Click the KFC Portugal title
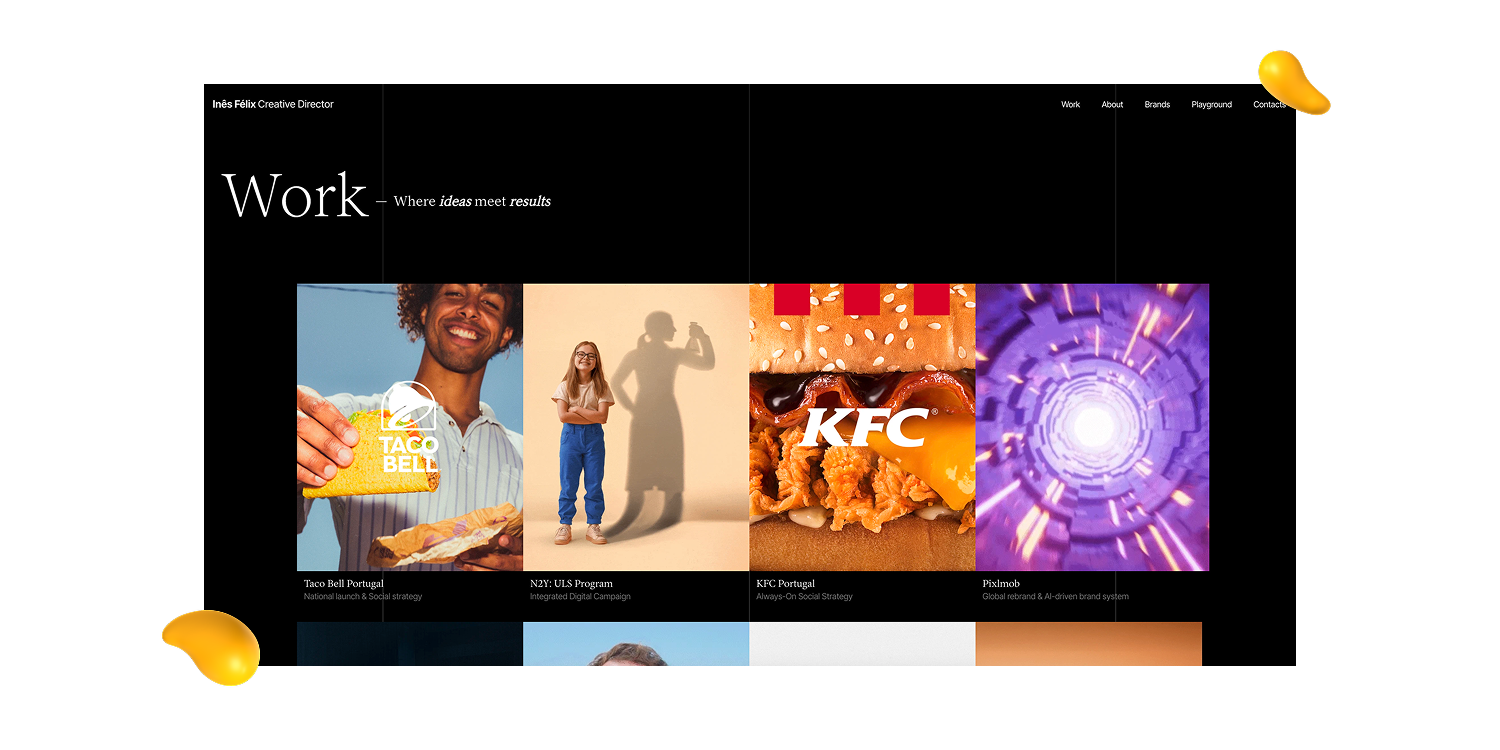This screenshot has height=750, width=1500. tap(785, 583)
